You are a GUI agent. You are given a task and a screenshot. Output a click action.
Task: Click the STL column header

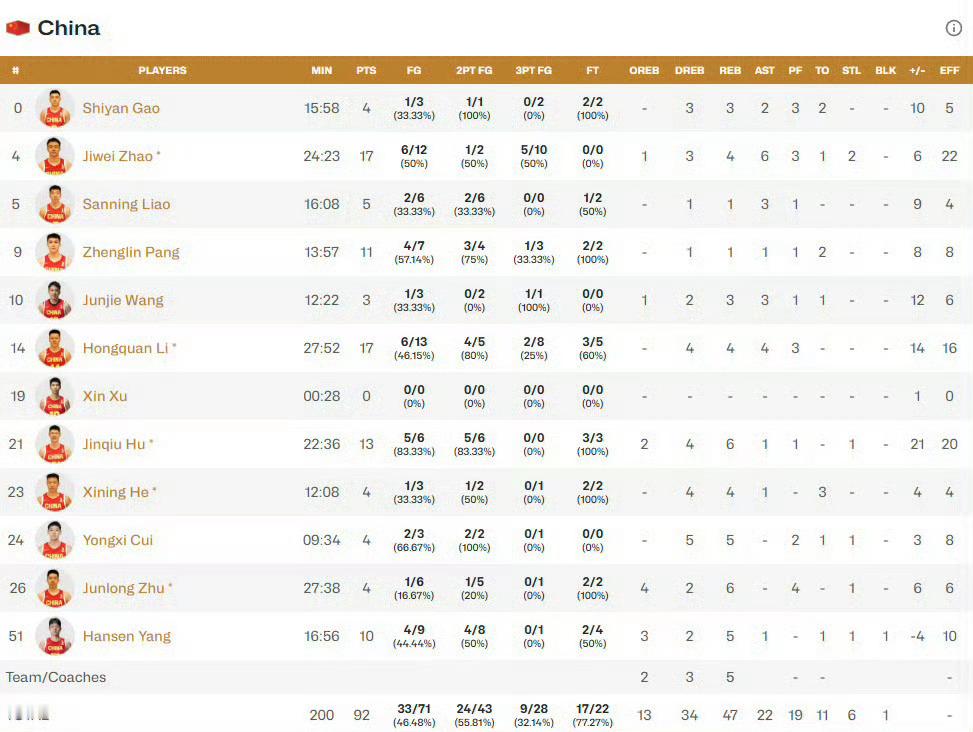pos(851,71)
